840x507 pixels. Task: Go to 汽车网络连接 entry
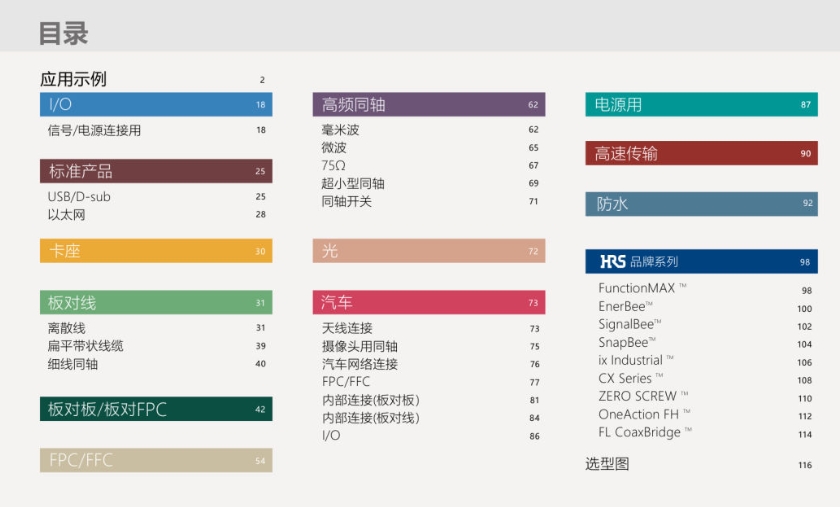[359, 364]
